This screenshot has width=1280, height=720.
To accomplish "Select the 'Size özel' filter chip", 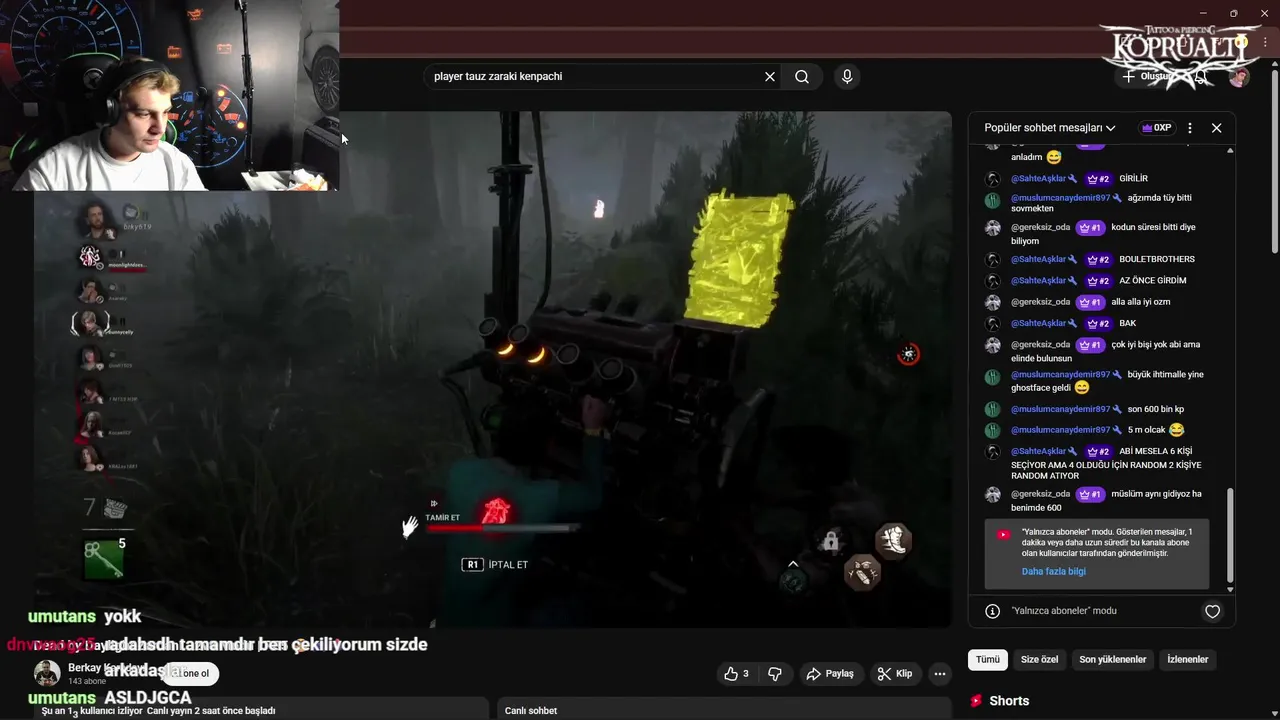I will click(x=1039, y=660).
